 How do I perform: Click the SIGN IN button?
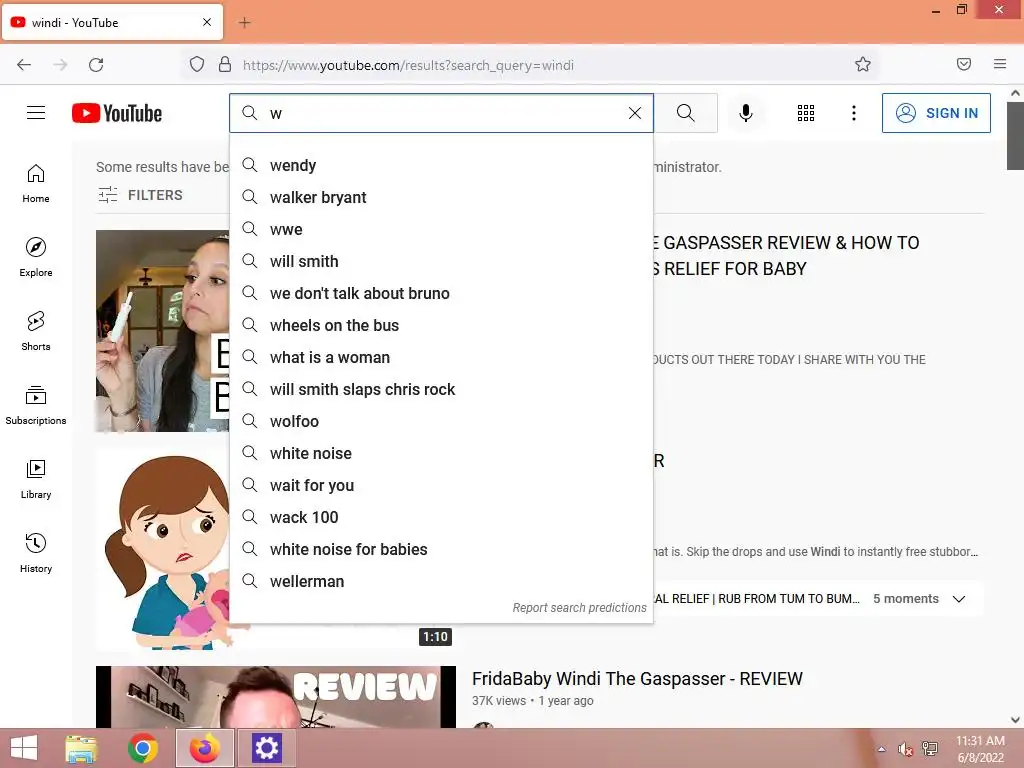click(x=936, y=113)
